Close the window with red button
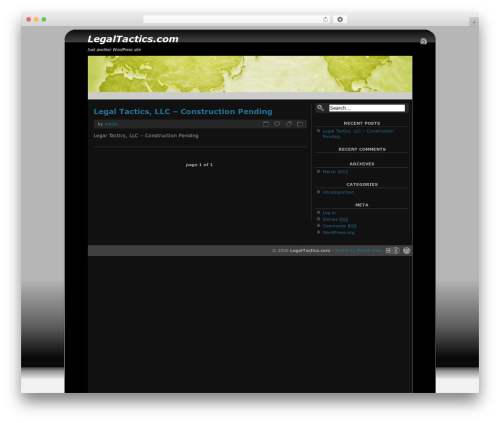 tap(29, 20)
